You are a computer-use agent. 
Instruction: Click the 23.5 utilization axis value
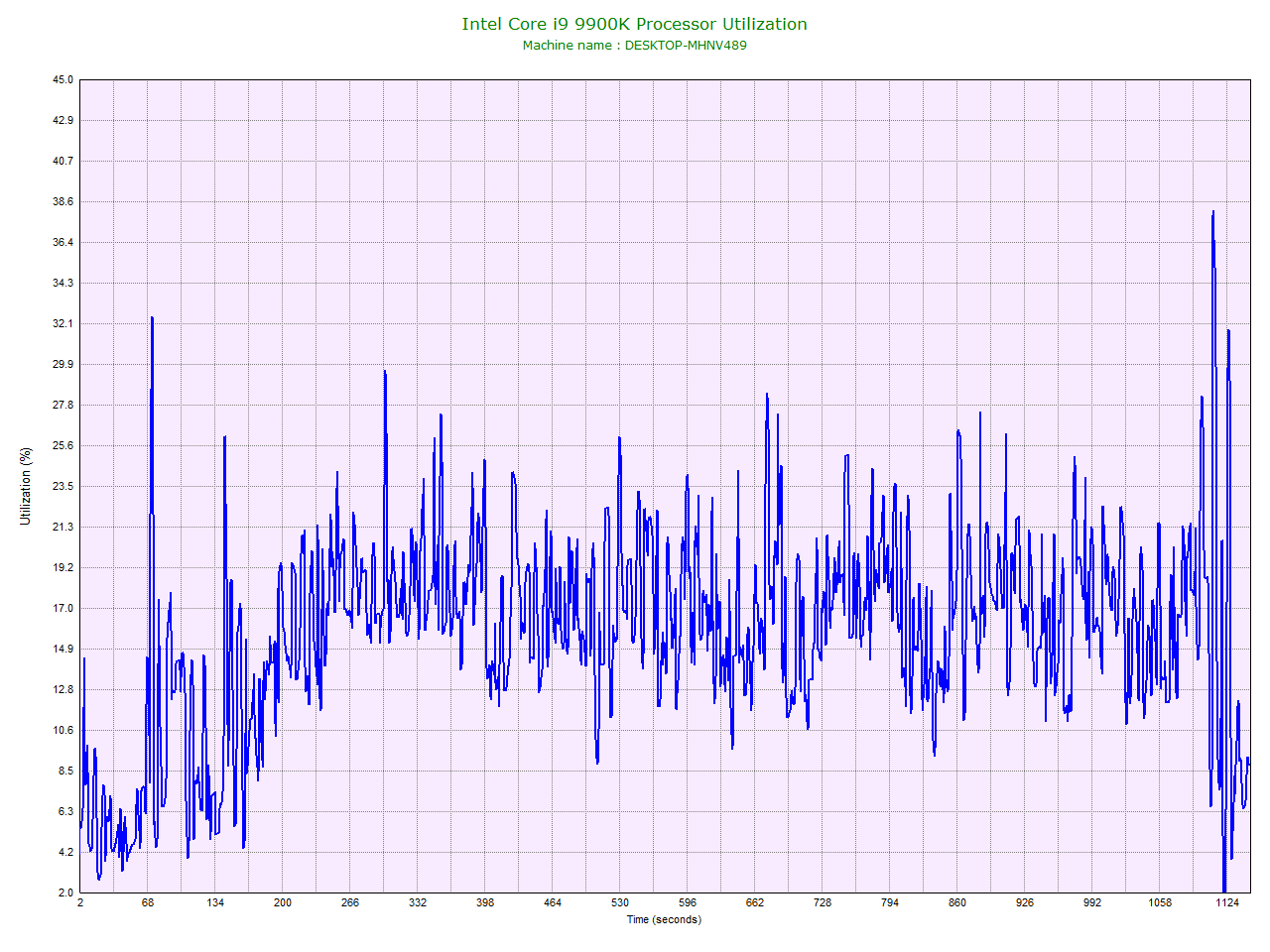pyautogui.click(x=63, y=486)
